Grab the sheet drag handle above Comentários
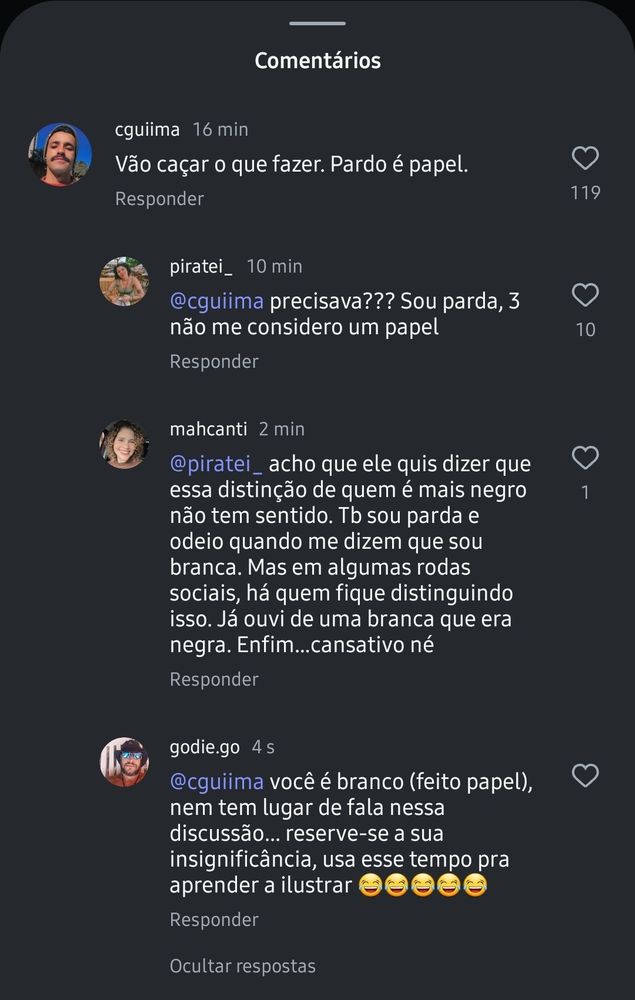The height and width of the screenshot is (1000, 635). tap(318, 24)
